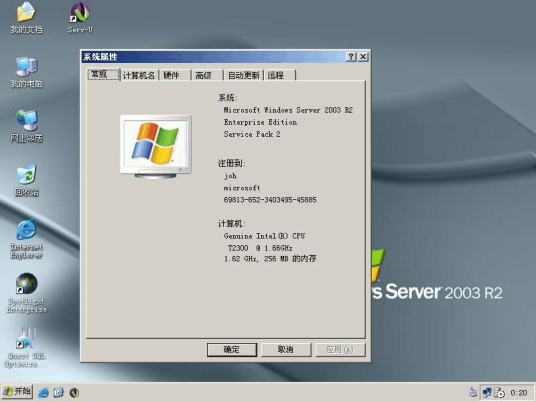Click the leftmost system tray icon
This screenshot has height=402, width=536.
(473, 392)
